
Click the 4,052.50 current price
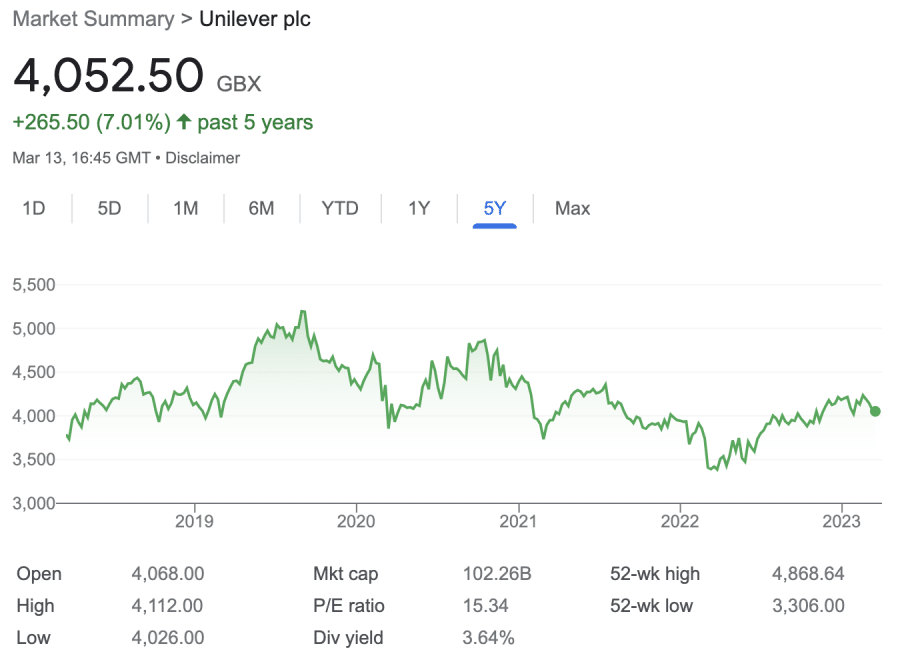[108, 75]
